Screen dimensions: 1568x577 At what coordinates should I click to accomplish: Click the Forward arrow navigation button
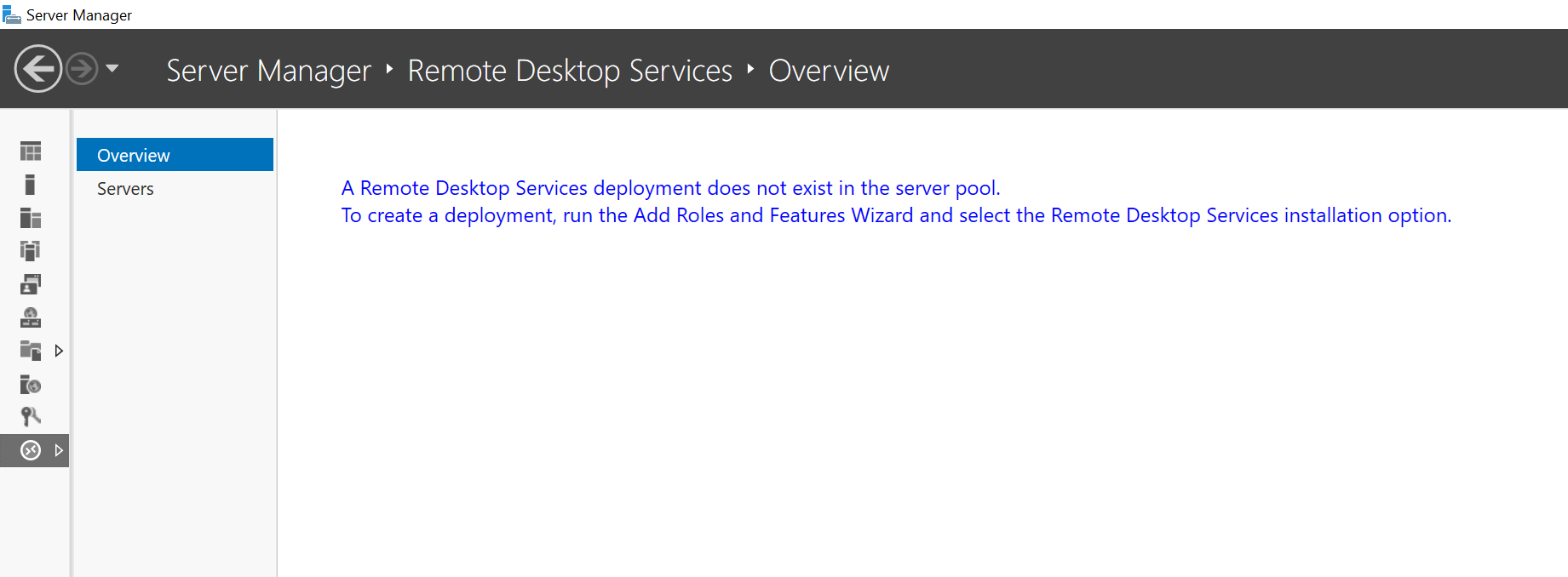click(82, 68)
